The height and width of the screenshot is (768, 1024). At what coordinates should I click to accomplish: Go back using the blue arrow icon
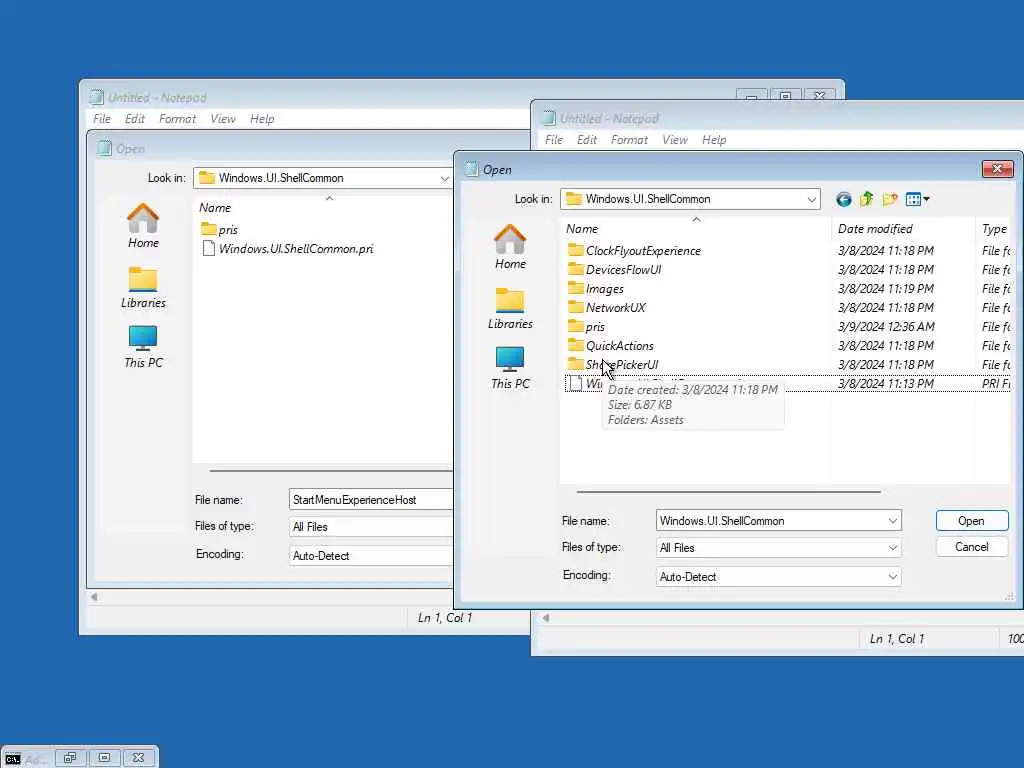pyautogui.click(x=843, y=199)
